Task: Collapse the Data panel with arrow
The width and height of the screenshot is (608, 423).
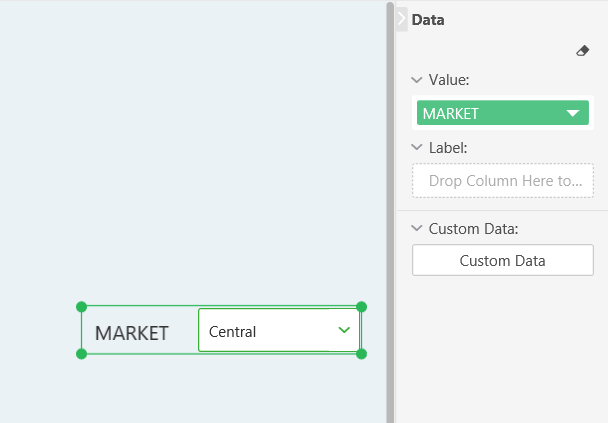Action: pos(401,19)
